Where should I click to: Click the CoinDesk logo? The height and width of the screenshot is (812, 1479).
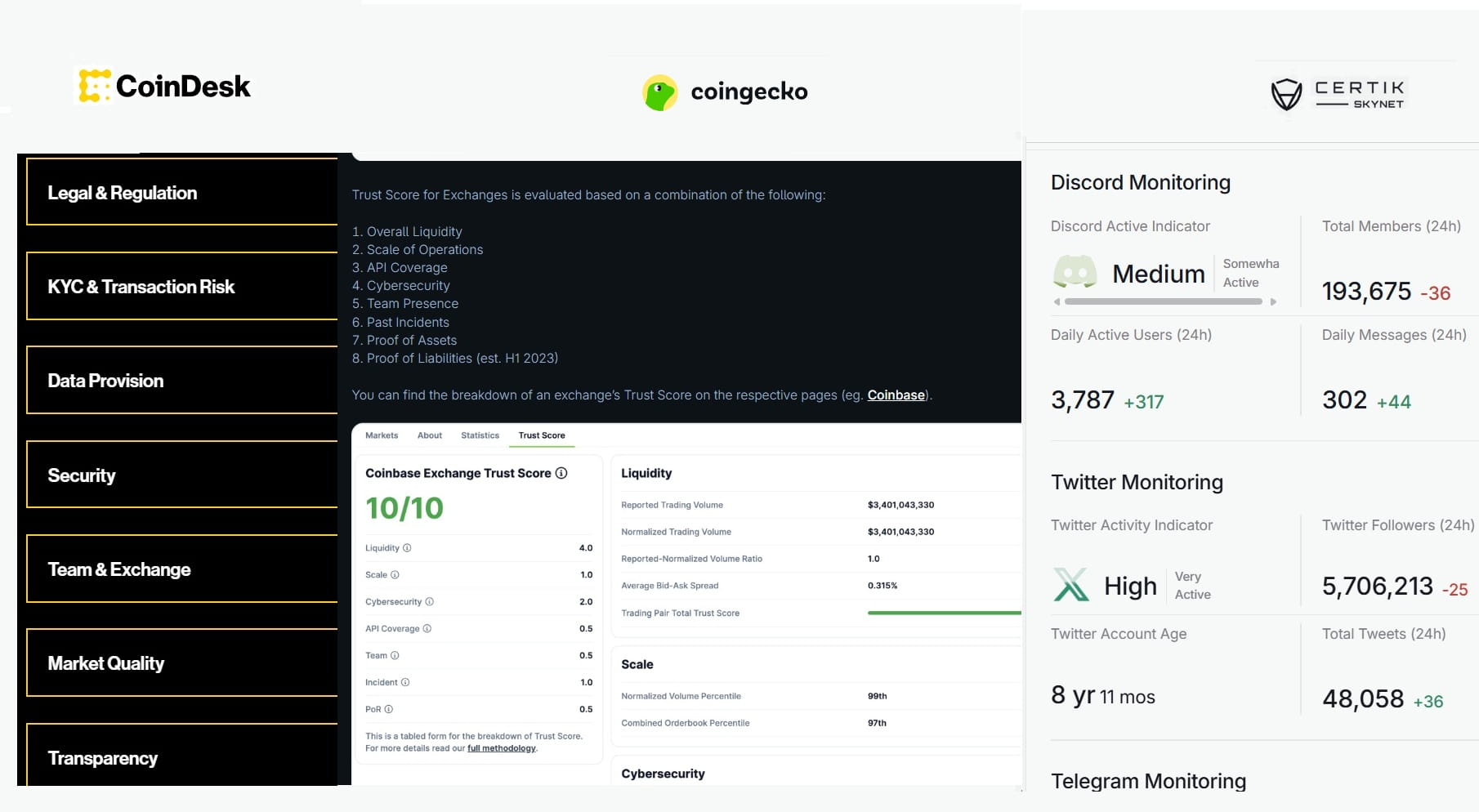coord(164,86)
